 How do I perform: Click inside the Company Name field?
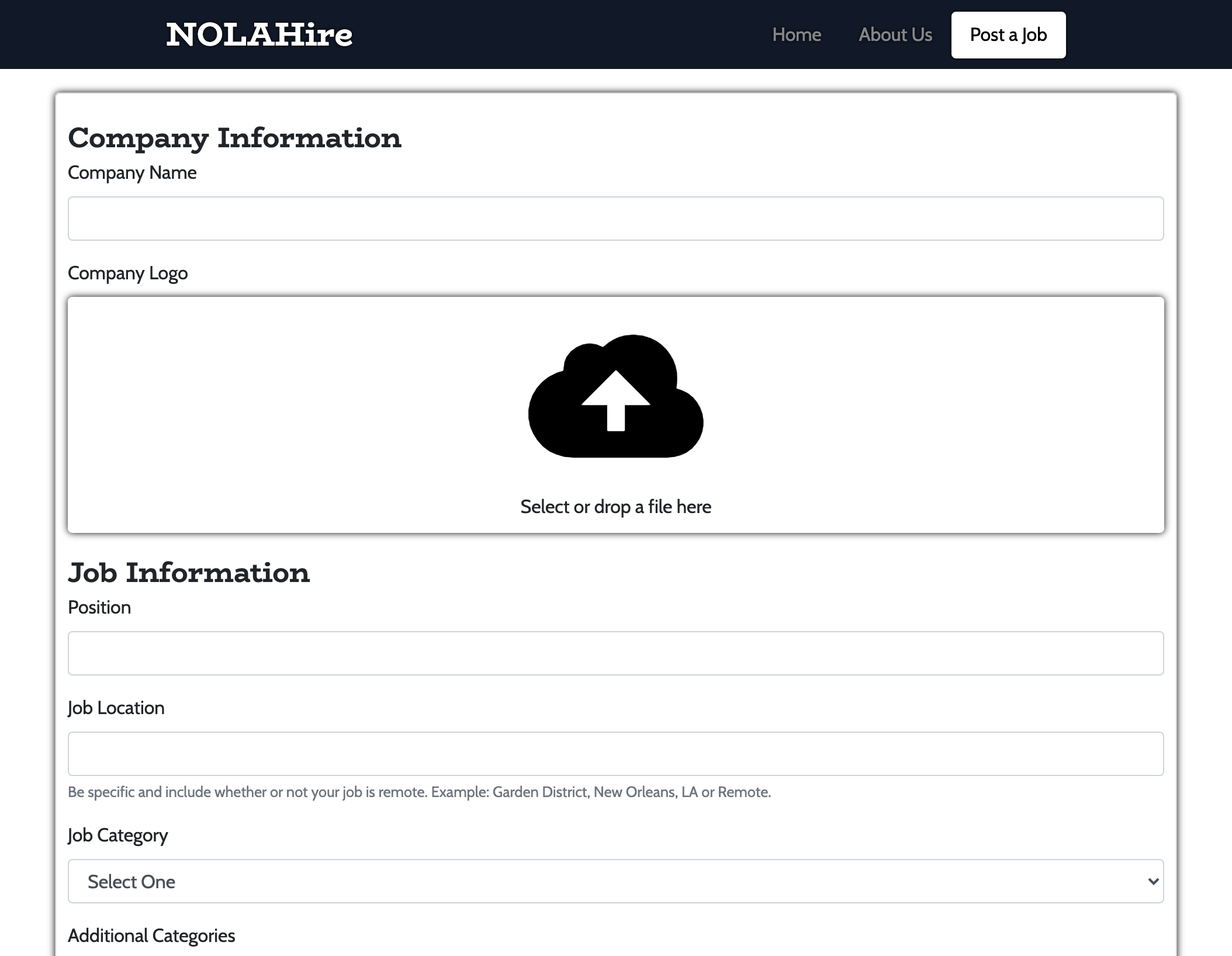click(615, 218)
